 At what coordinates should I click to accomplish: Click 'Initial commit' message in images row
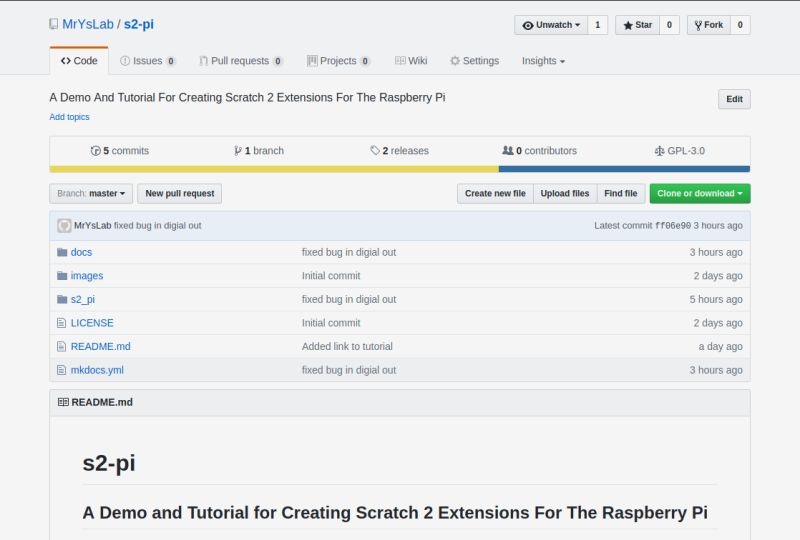coord(331,276)
